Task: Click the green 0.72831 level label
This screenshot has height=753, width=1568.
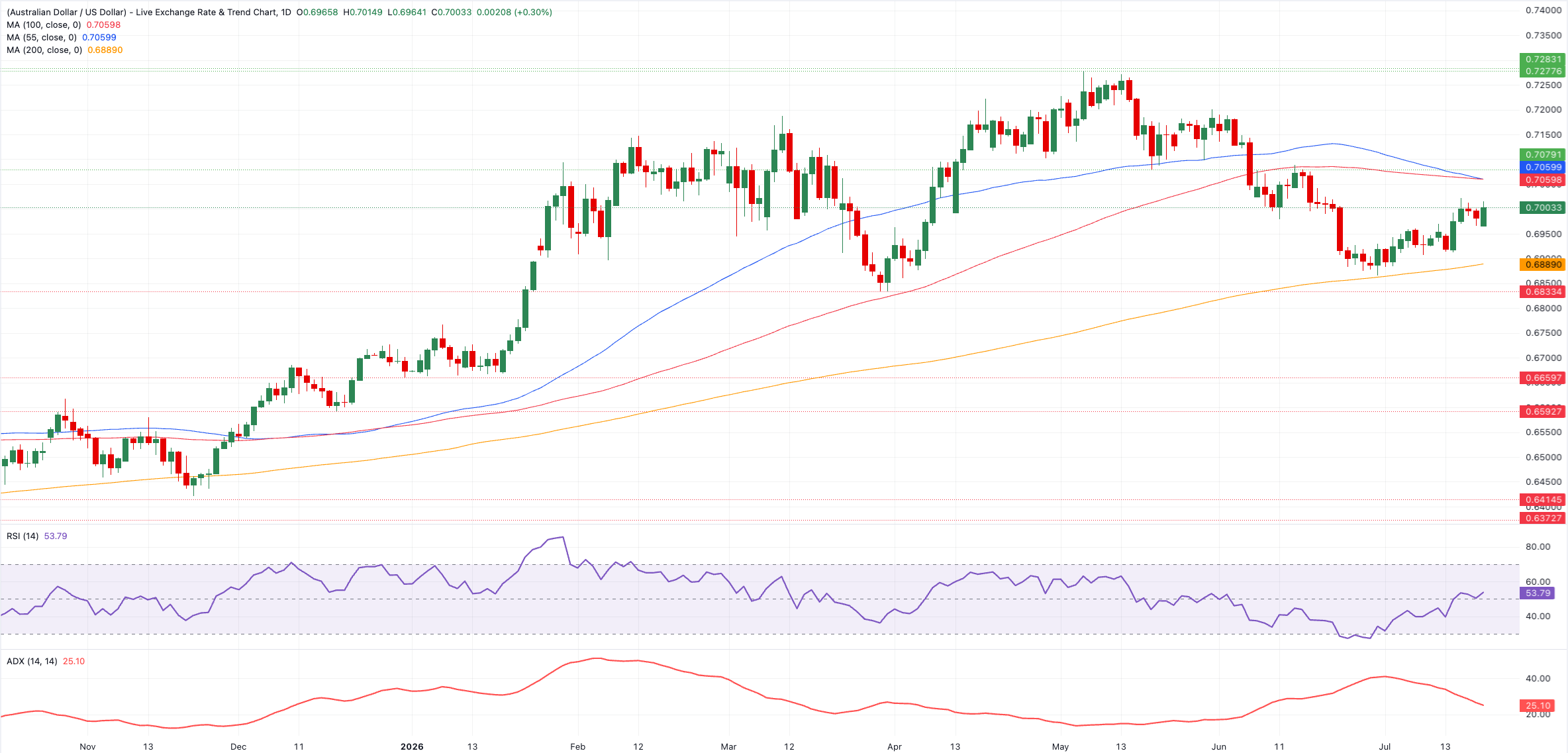Action: (x=1543, y=59)
